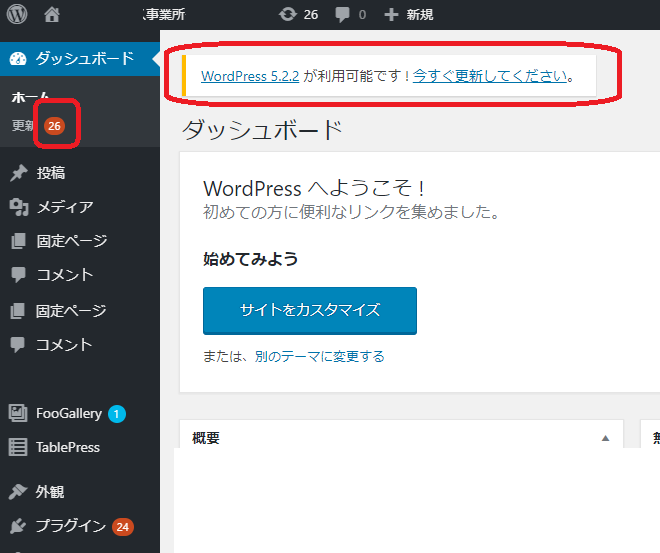The image size is (660, 553).
Task: Open the ダッシュボード menu item
Action: pyautogui.click(x=80, y=59)
